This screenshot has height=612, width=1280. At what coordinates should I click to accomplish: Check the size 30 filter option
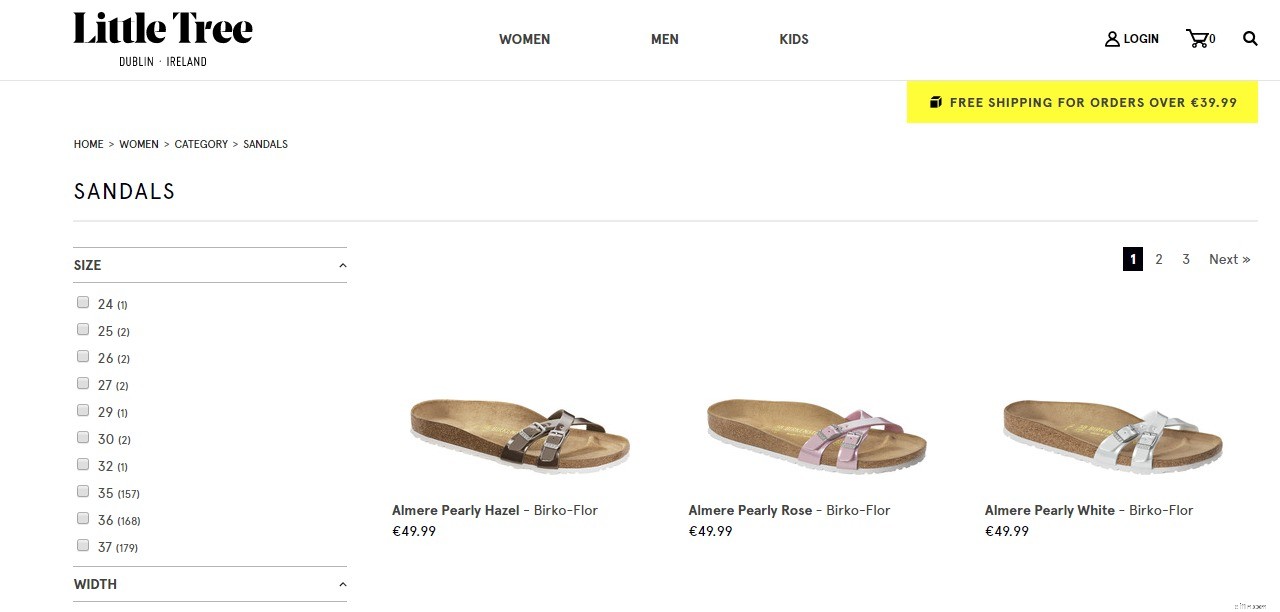coord(83,437)
